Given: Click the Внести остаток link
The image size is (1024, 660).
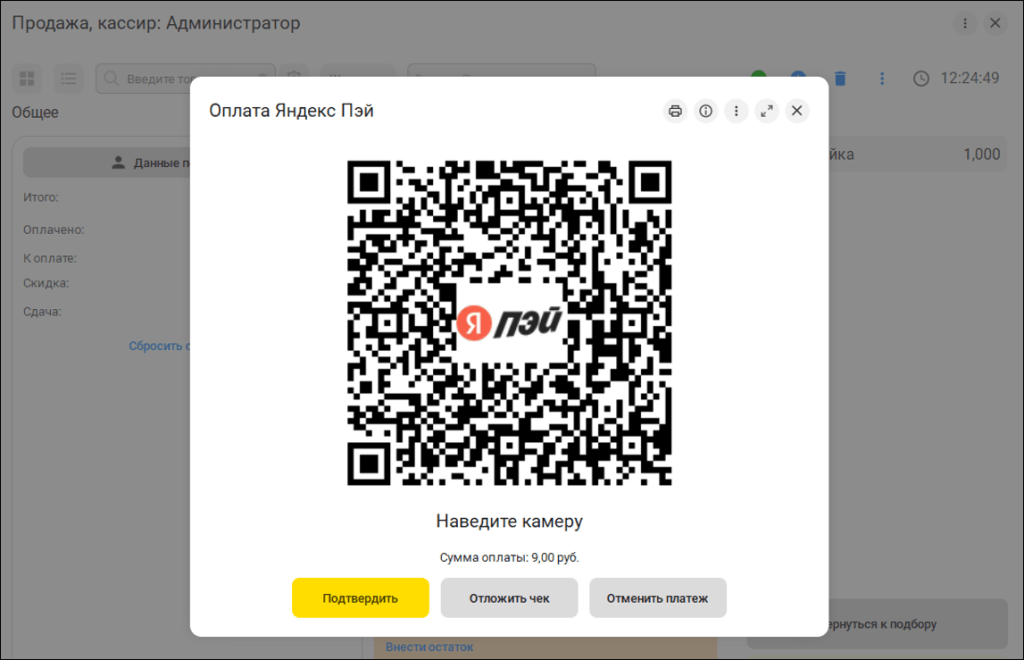Looking at the screenshot, I should [429, 647].
